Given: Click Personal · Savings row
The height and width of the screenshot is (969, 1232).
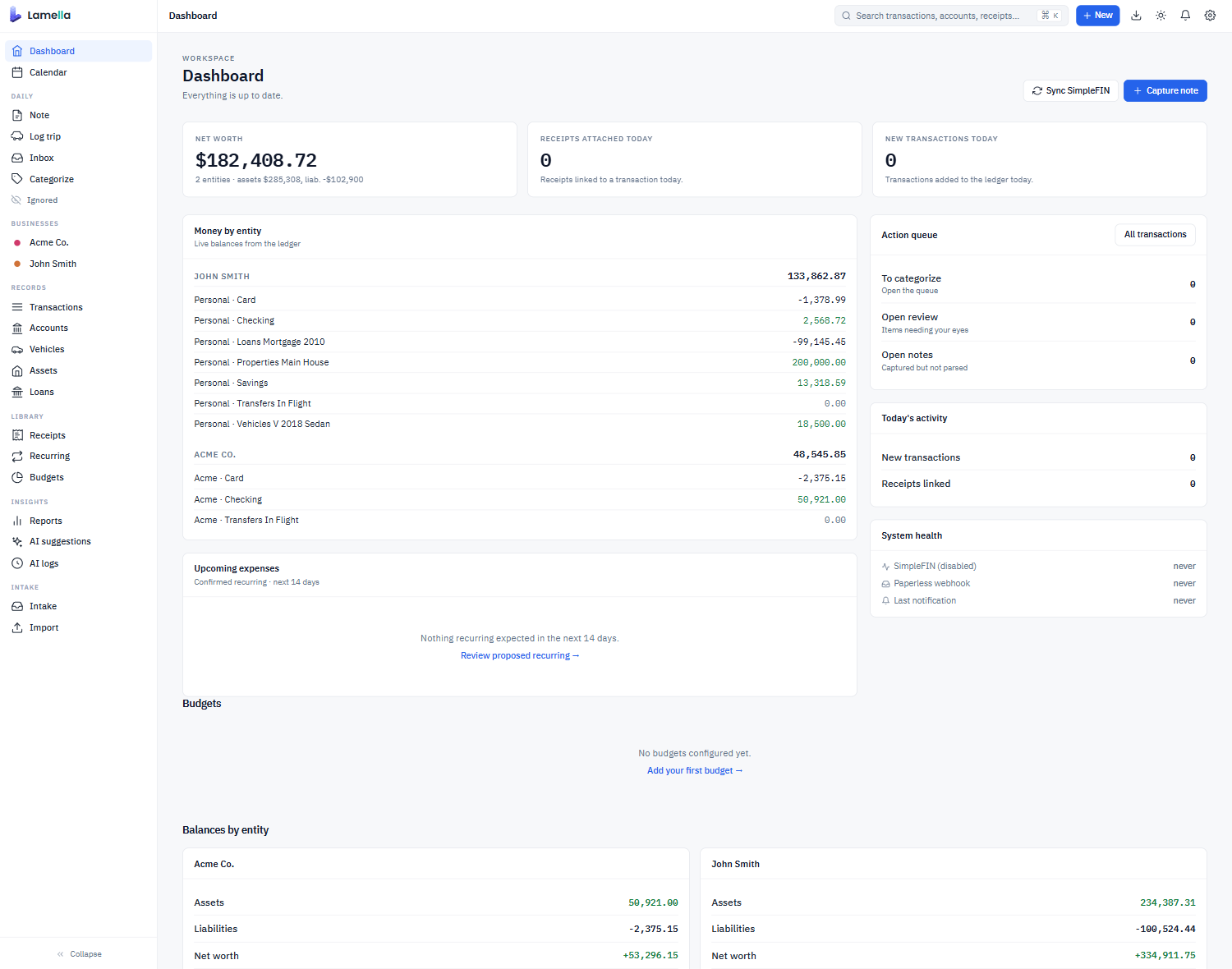Looking at the screenshot, I should [520, 383].
